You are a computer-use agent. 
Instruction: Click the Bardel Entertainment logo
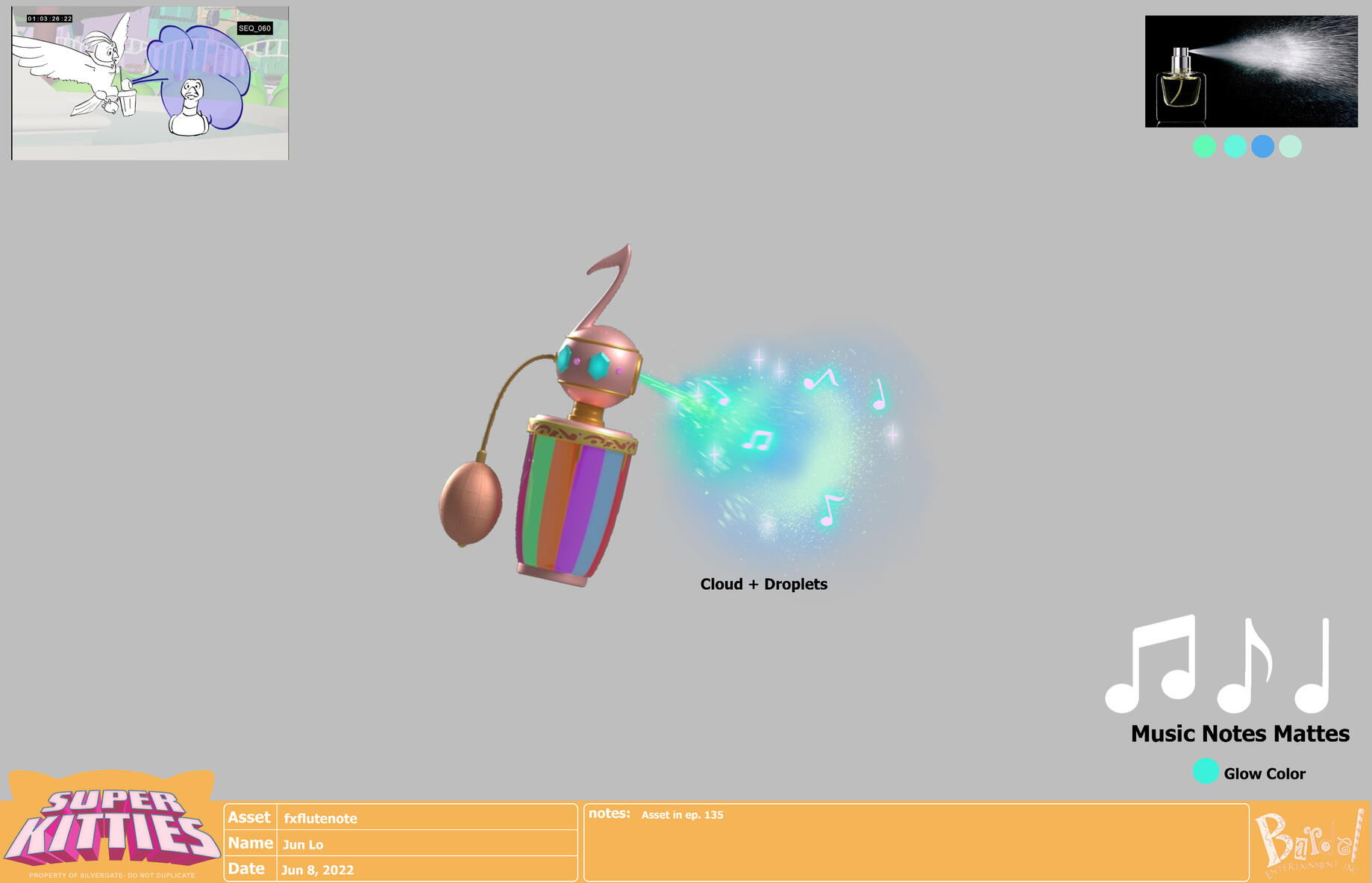click(x=1309, y=843)
